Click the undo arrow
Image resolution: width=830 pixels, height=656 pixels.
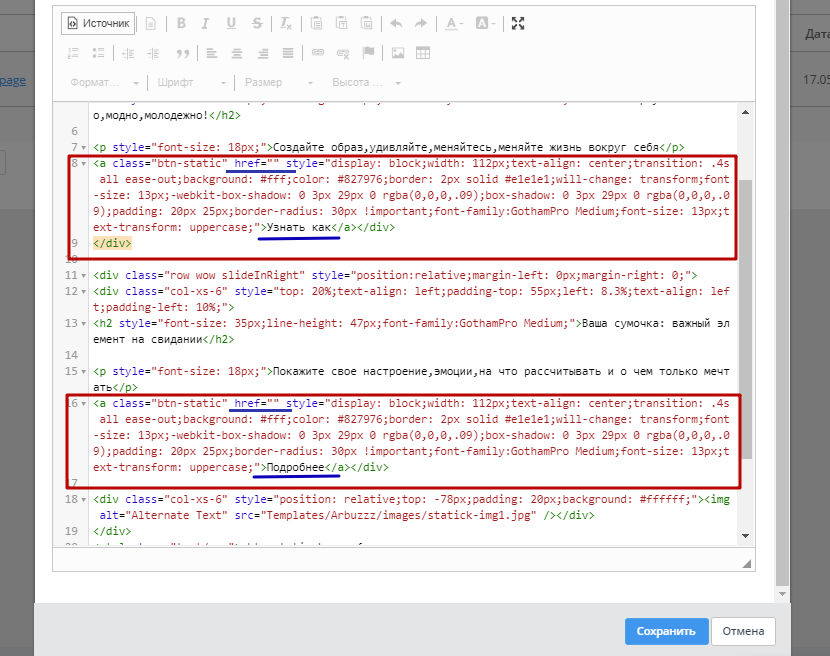pyautogui.click(x=396, y=23)
